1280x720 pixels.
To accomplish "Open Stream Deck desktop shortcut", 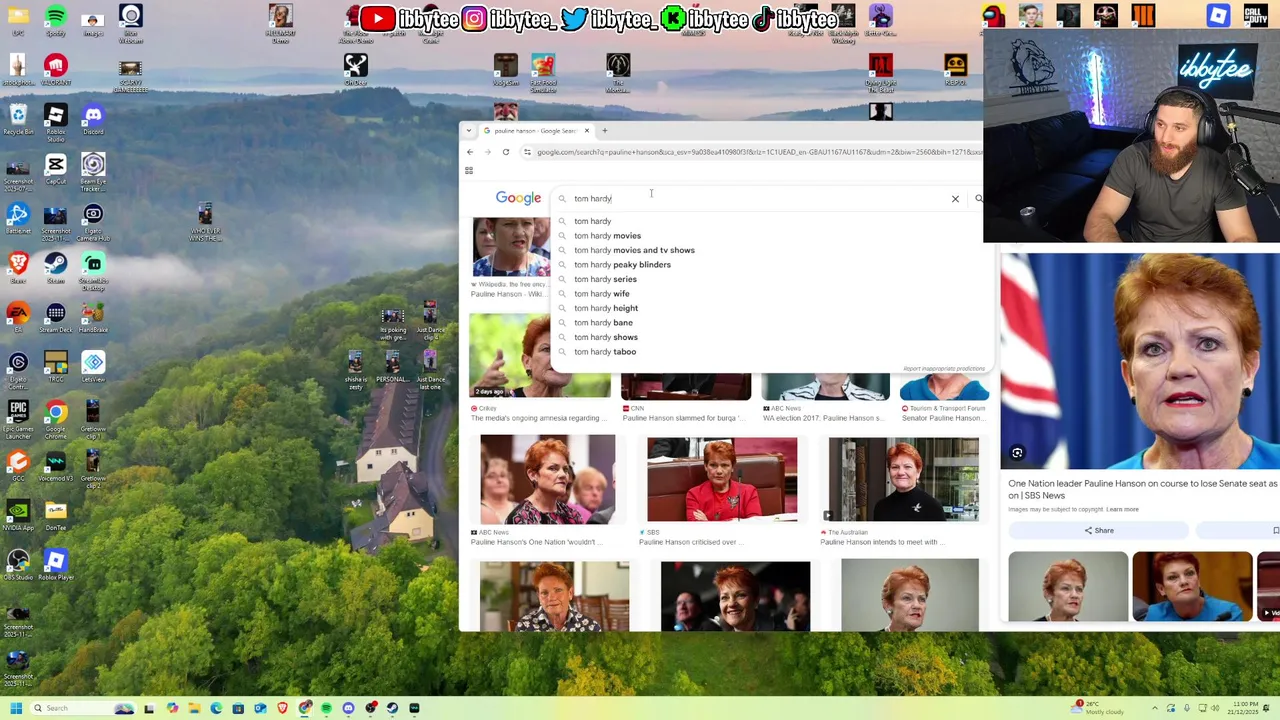I will pyautogui.click(x=55, y=317).
